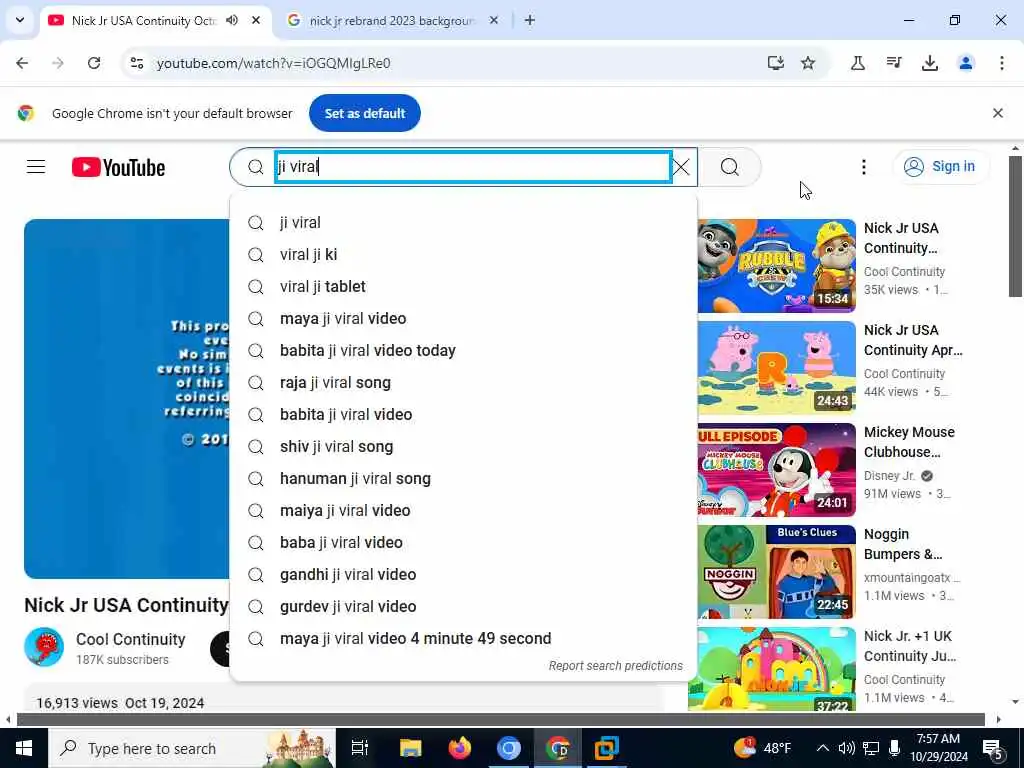Open Report search predictions link
The width and height of the screenshot is (1024, 768).
coord(615,665)
